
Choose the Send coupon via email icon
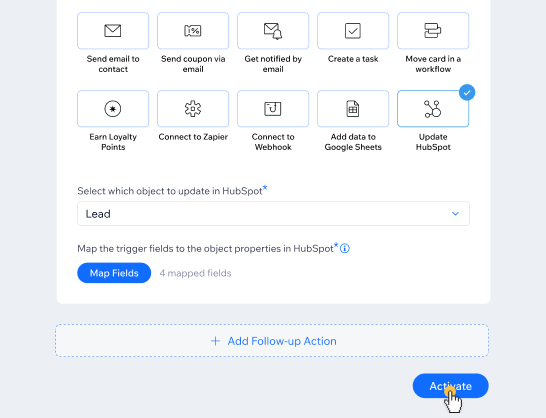pyautogui.click(x=193, y=31)
